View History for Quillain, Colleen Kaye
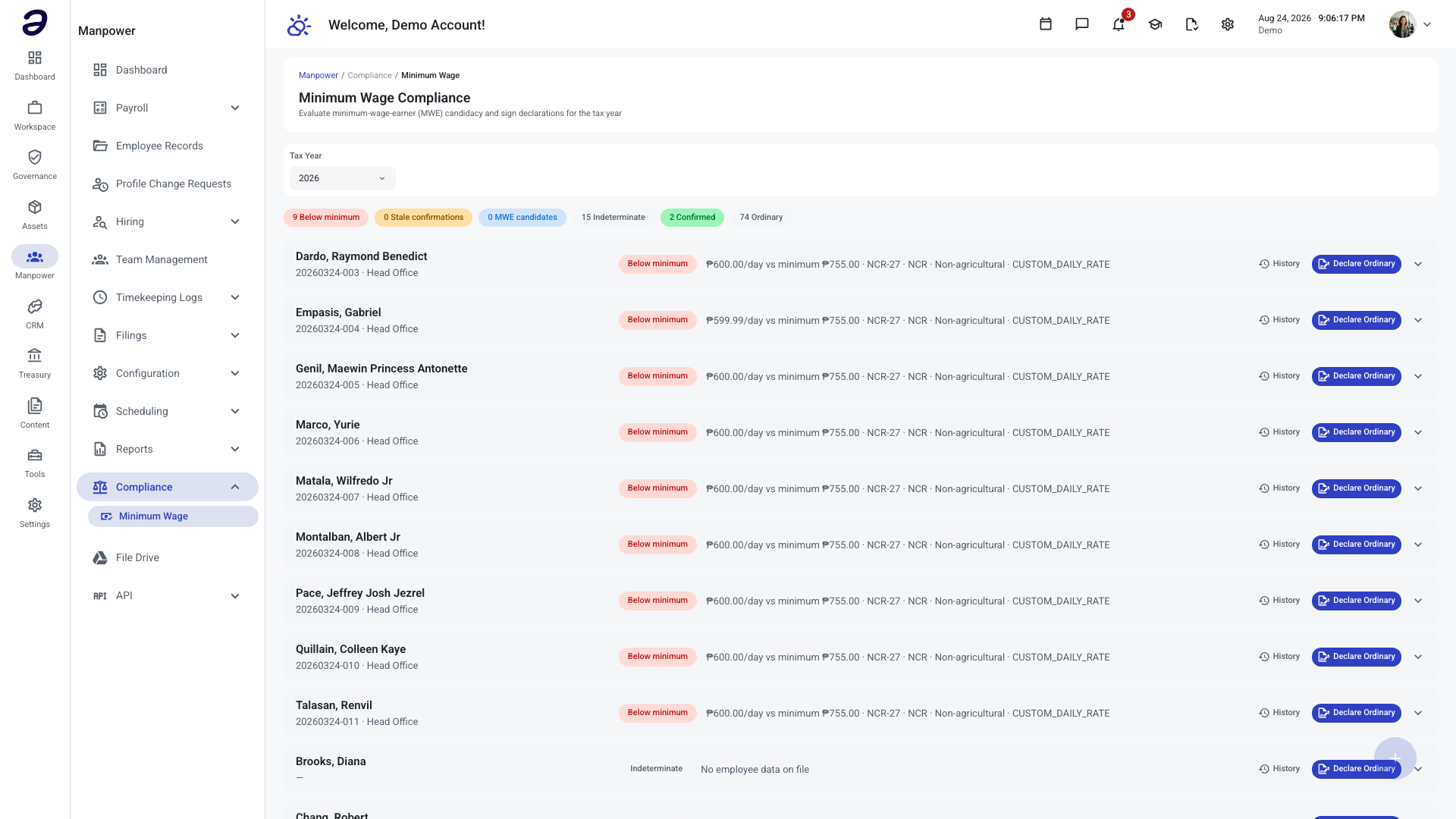The height and width of the screenshot is (819, 1456). pos(1279,657)
